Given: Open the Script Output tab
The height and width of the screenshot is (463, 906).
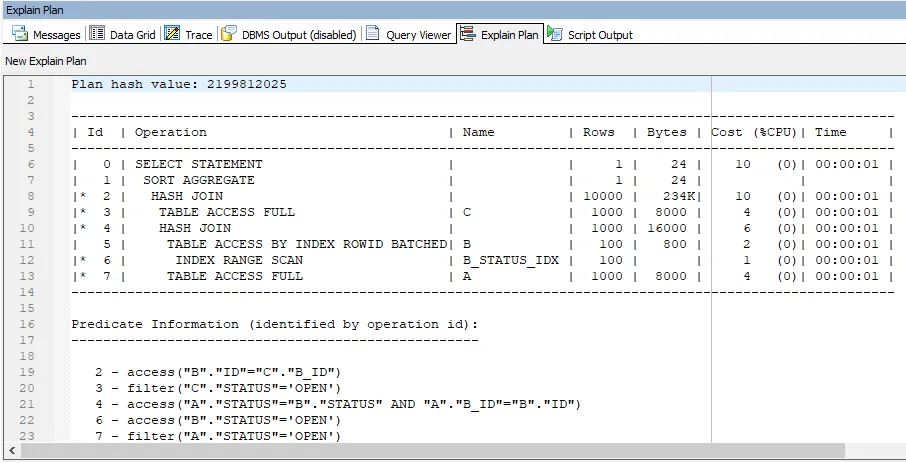Looking at the screenshot, I should click(600, 35).
